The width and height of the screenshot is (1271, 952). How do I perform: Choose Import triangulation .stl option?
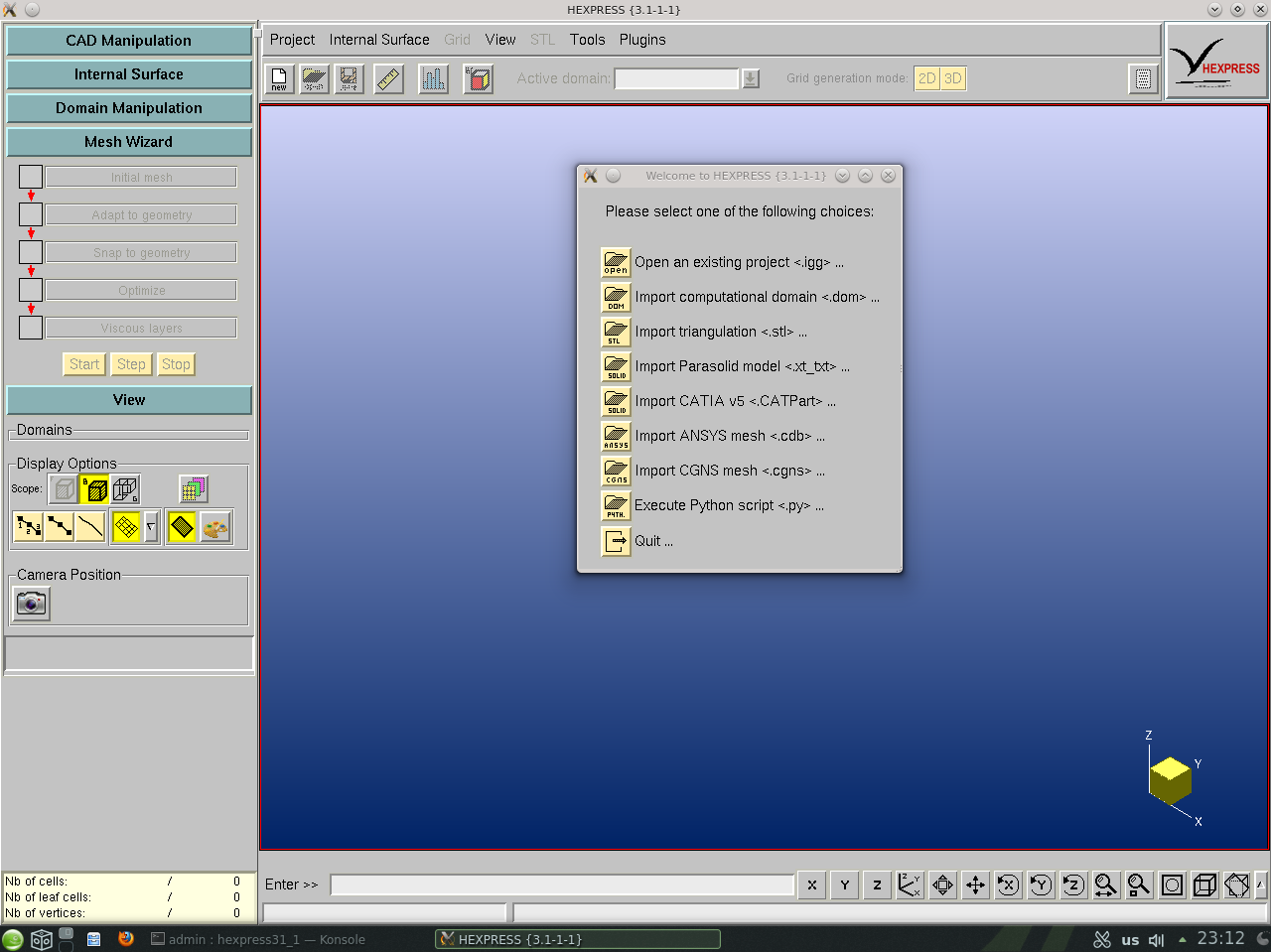704,332
